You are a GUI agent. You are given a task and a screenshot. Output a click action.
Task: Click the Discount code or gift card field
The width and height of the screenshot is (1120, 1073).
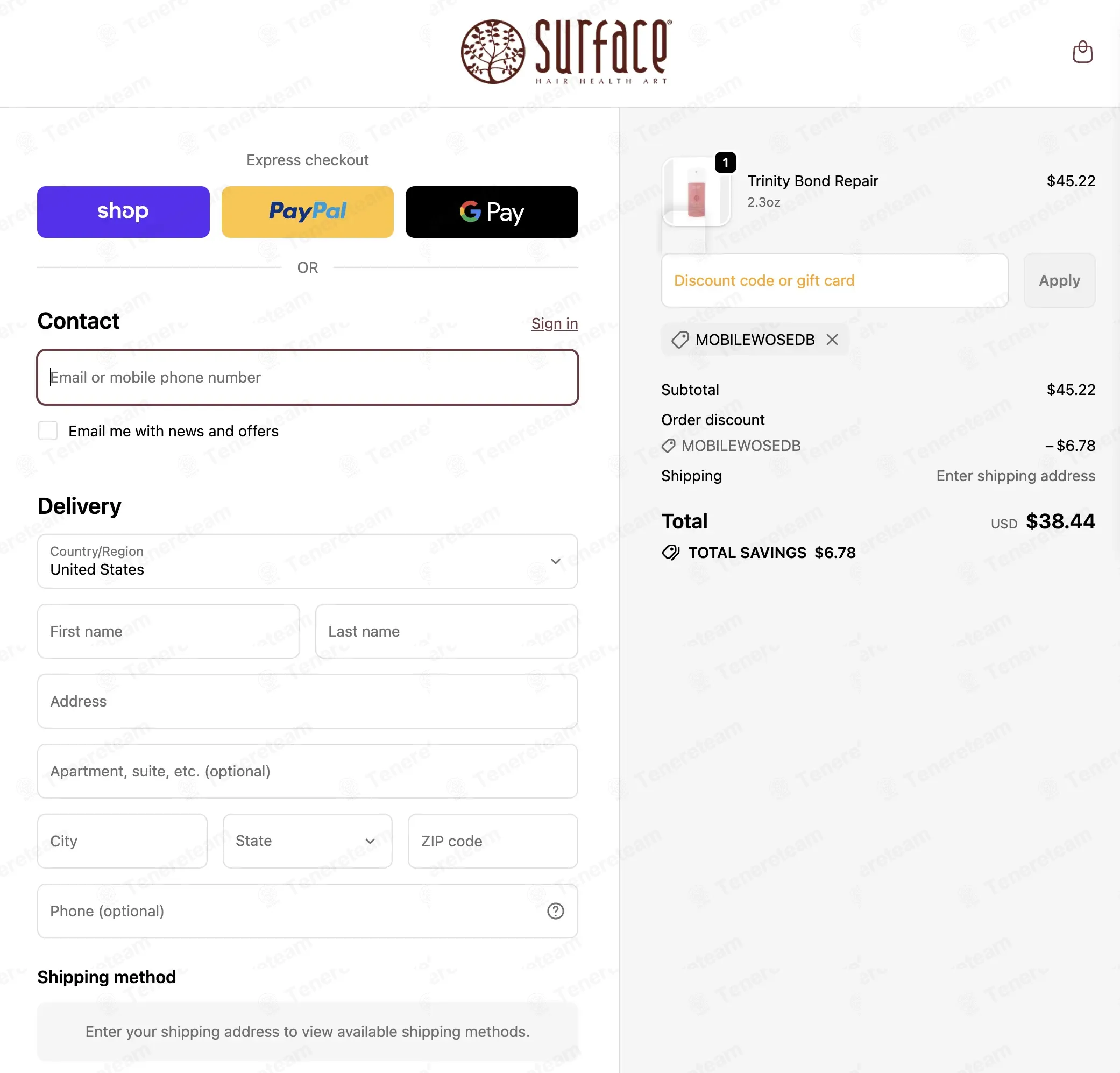834,280
